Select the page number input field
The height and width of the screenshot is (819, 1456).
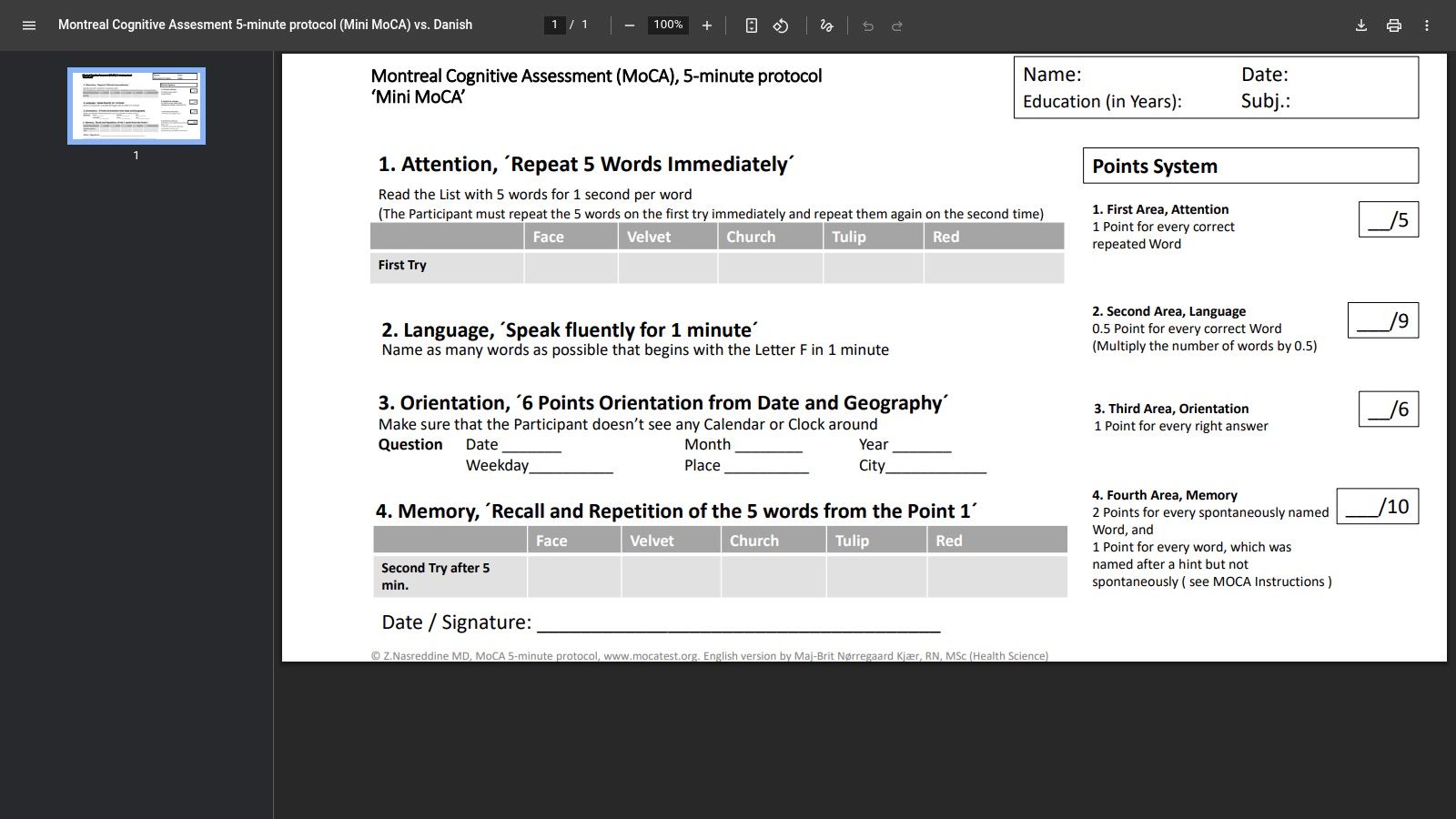click(554, 25)
